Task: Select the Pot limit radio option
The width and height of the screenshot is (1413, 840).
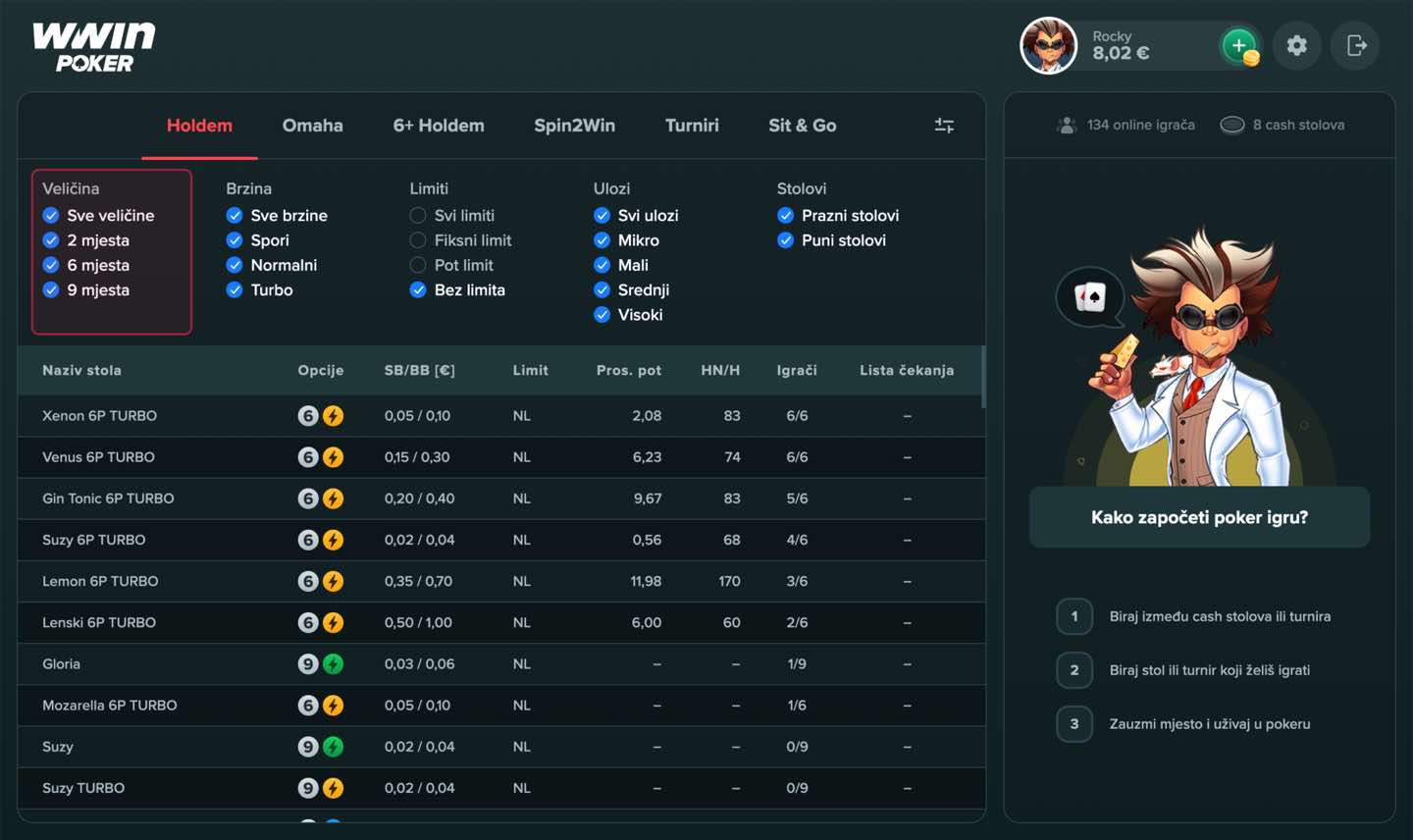Action: pyautogui.click(x=418, y=265)
